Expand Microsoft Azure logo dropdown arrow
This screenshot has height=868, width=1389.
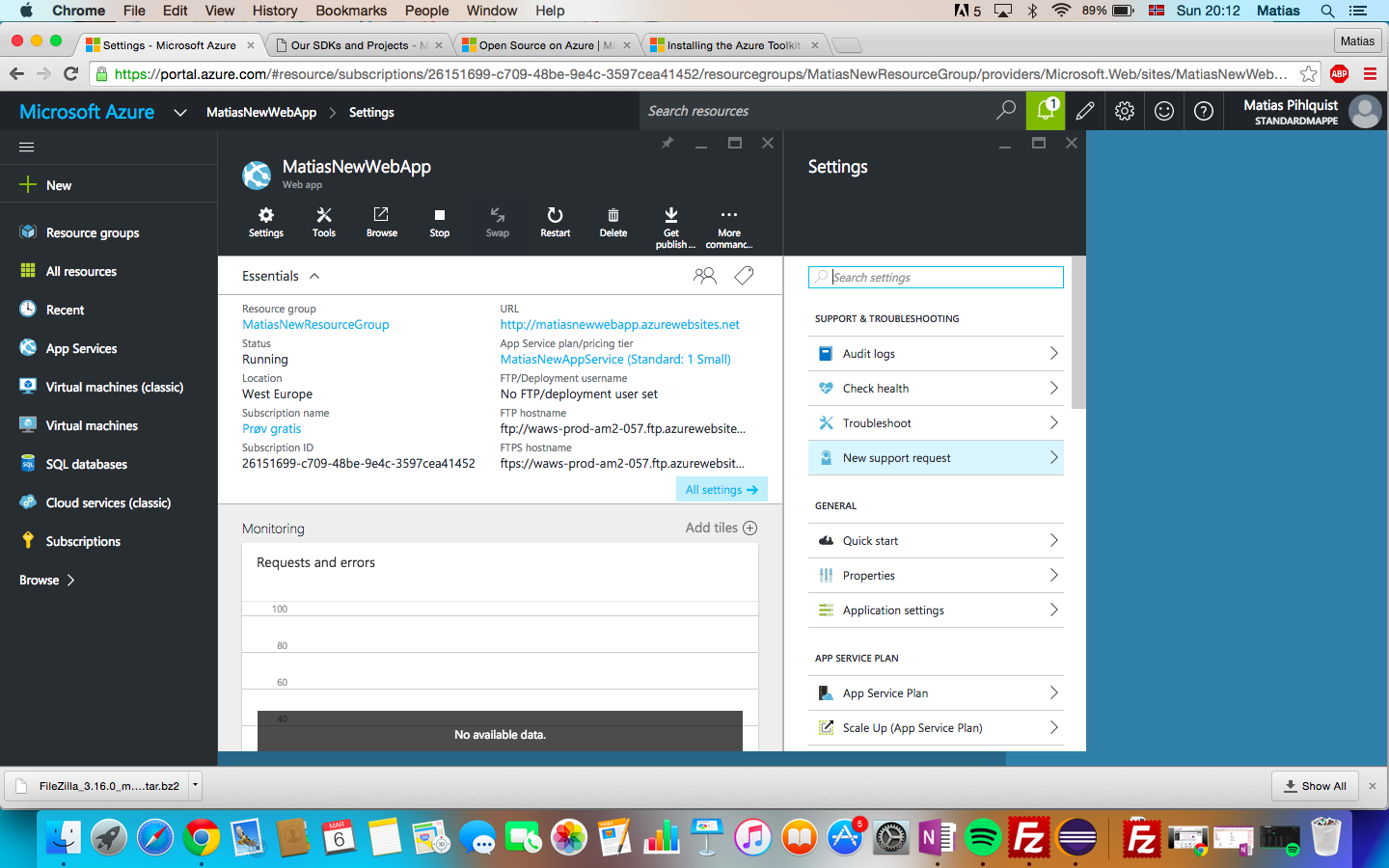pyautogui.click(x=180, y=112)
